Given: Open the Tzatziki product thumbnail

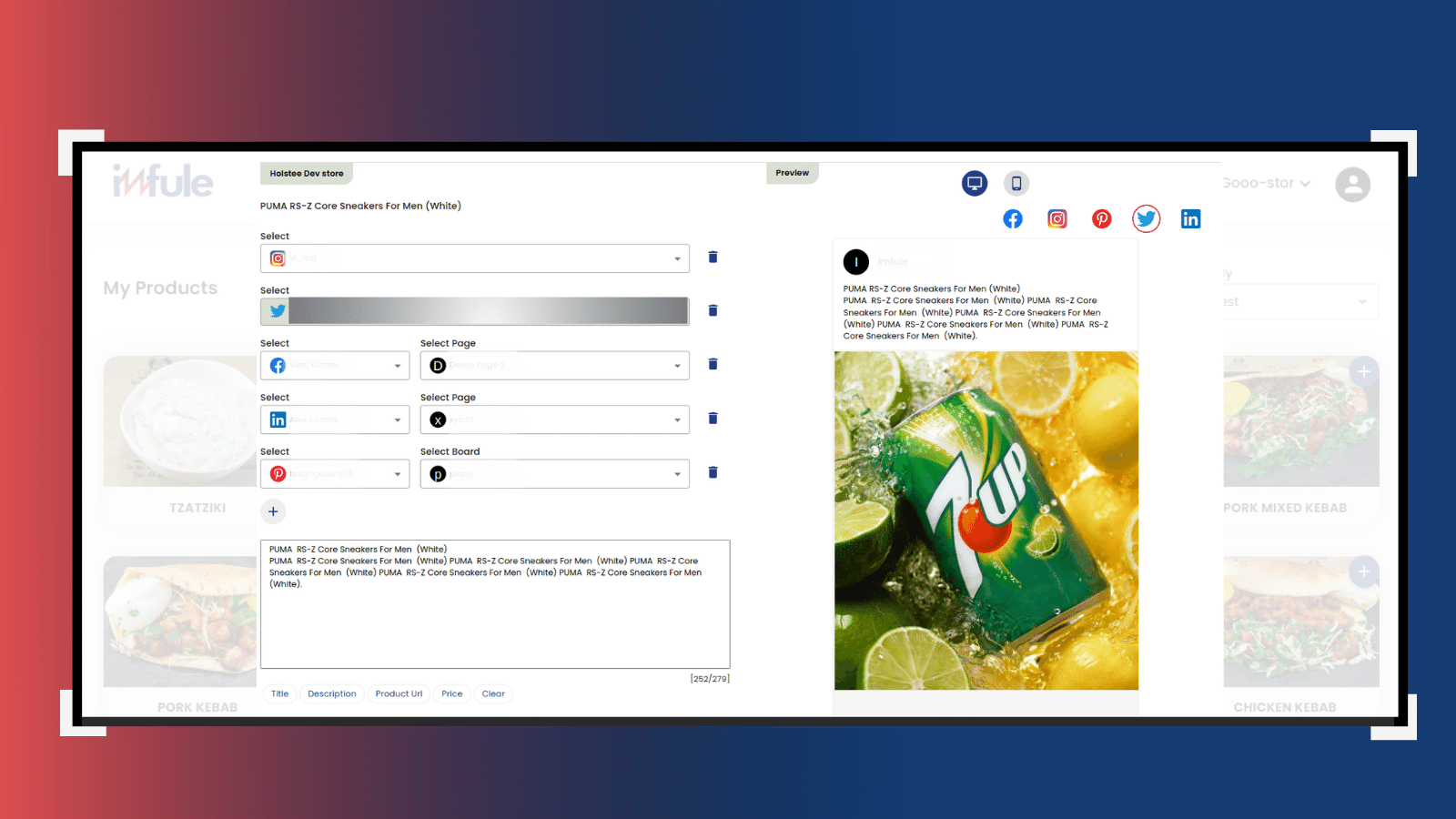Looking at the screenshot, I should tap(180, 420).
